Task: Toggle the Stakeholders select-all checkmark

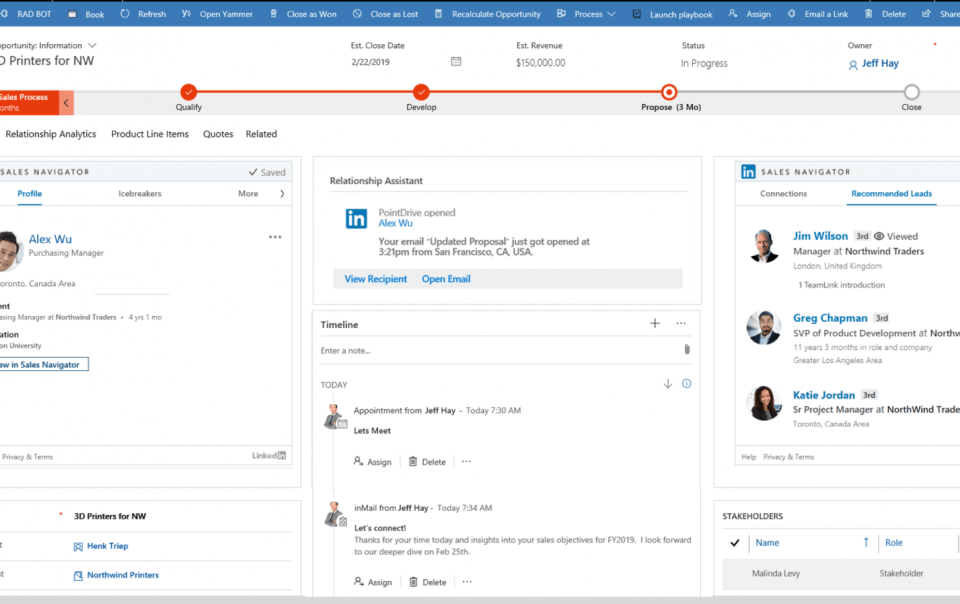Action: tap(735, 543)
